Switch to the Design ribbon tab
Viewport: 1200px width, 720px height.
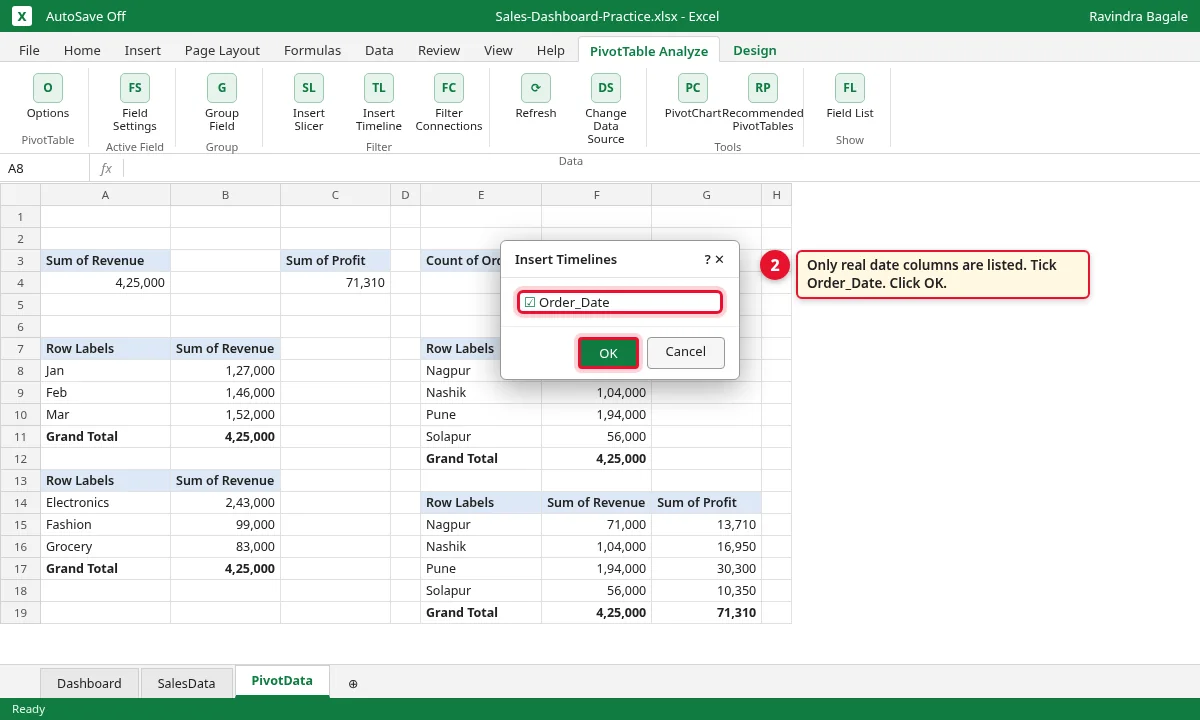755,50
